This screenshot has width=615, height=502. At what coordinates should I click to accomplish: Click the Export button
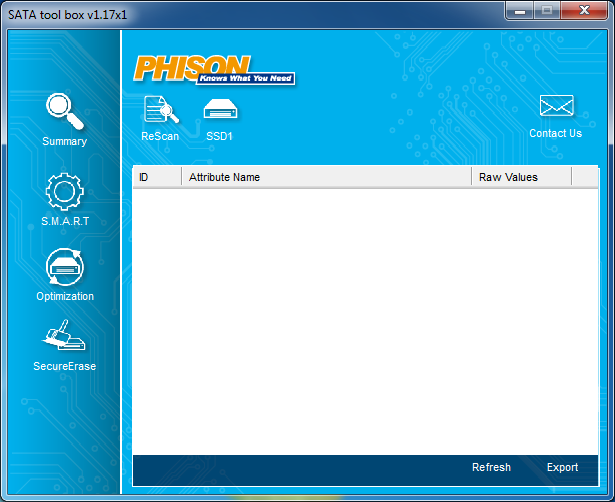click(x=562, y=467)
